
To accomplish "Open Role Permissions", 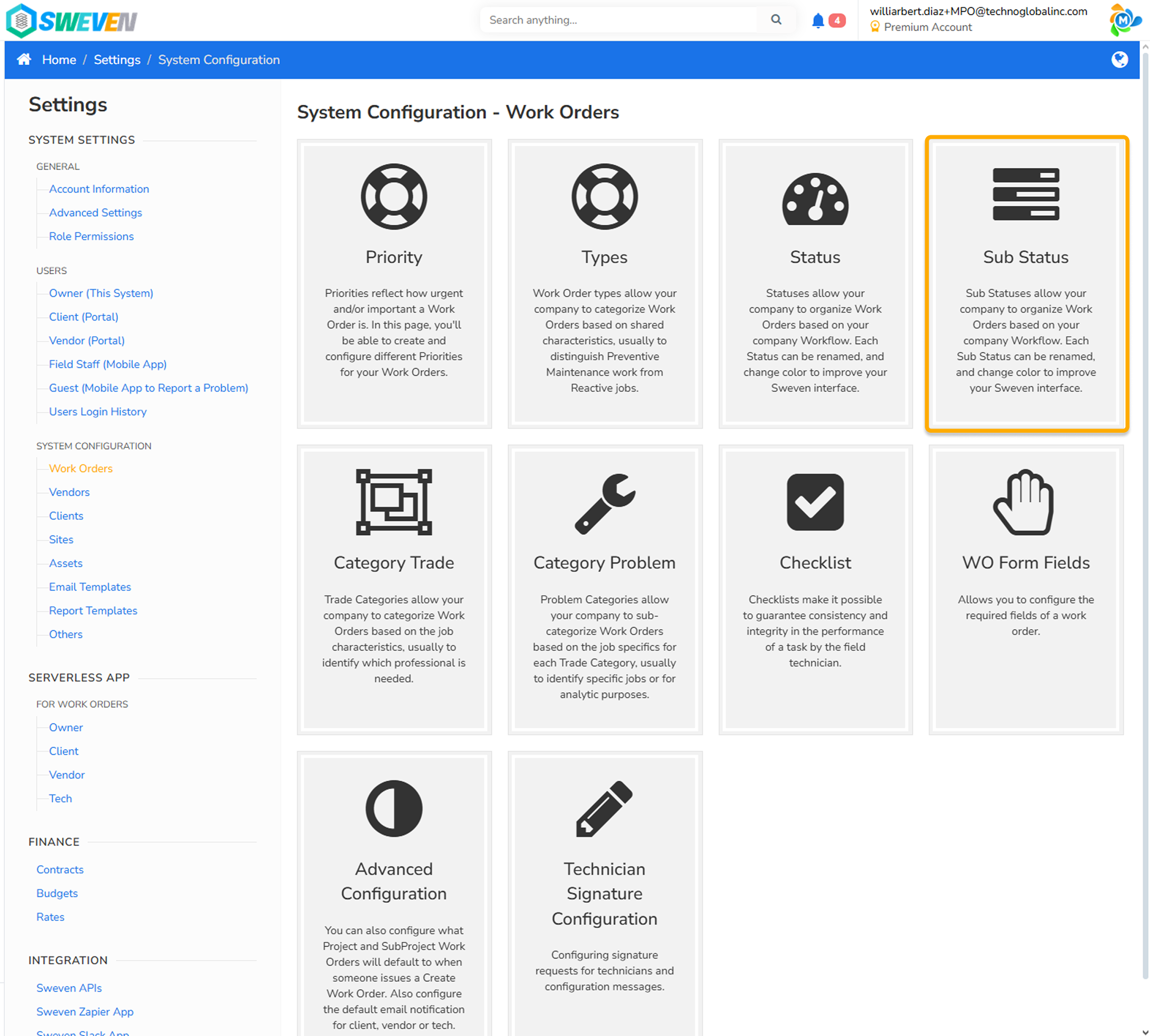I will pos(92,236).
